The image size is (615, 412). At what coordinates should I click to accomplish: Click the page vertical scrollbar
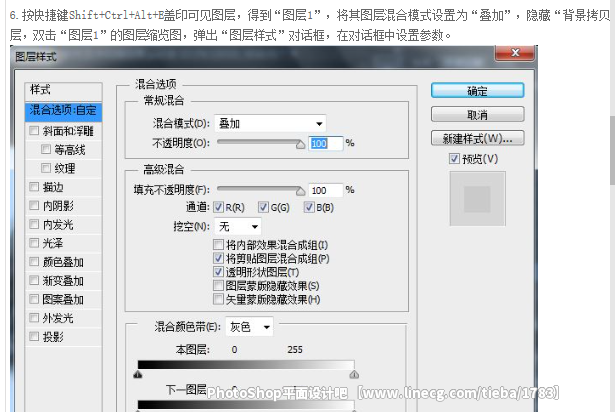coord(612,150)
